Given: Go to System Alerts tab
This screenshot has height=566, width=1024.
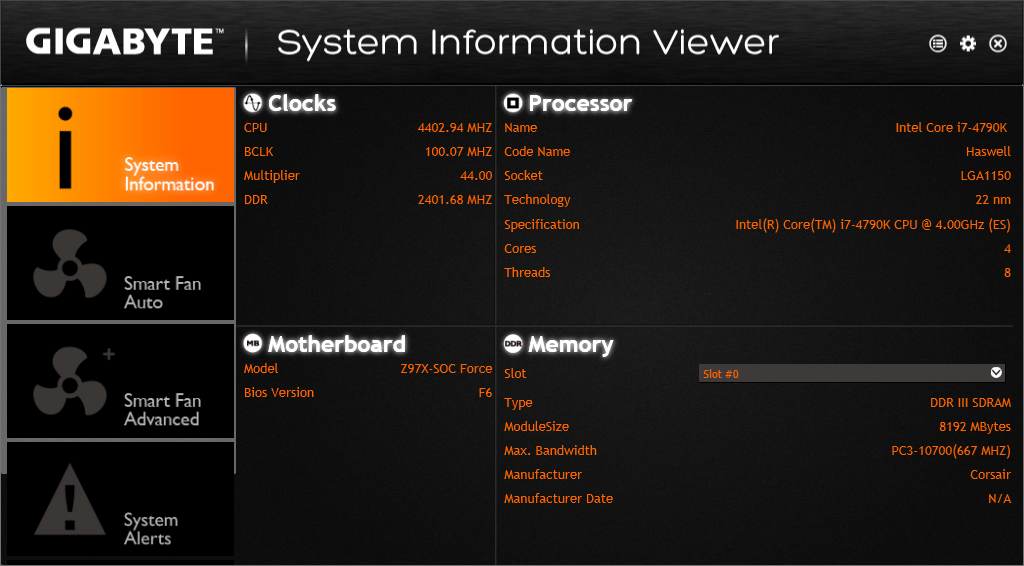Looking at the screenshot, I should coord(120,499).
